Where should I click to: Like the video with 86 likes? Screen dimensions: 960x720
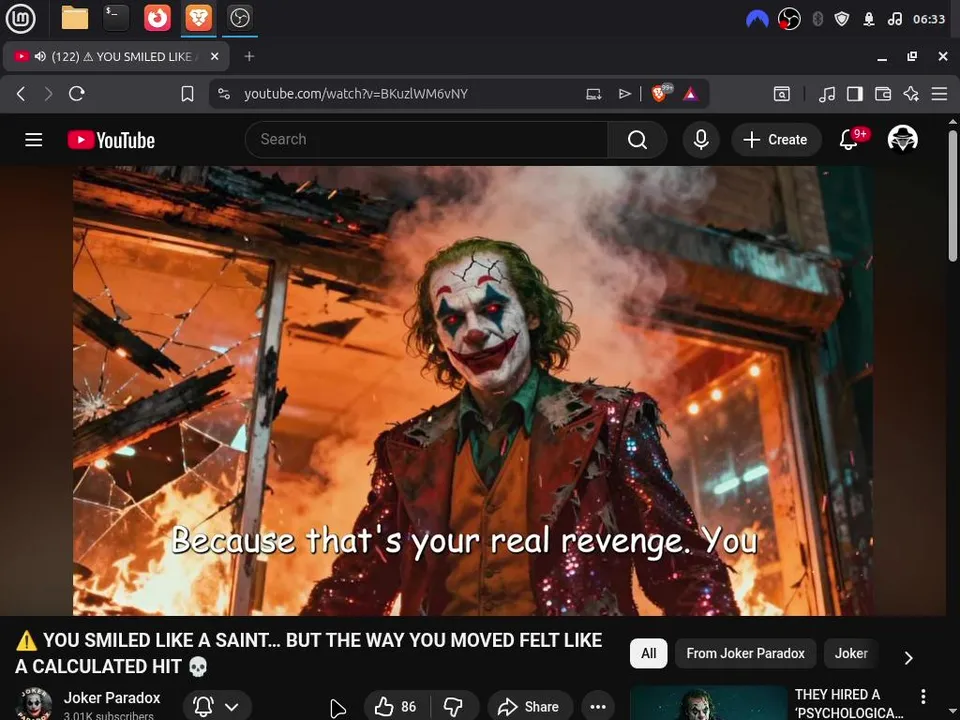[x=396, y=707]
